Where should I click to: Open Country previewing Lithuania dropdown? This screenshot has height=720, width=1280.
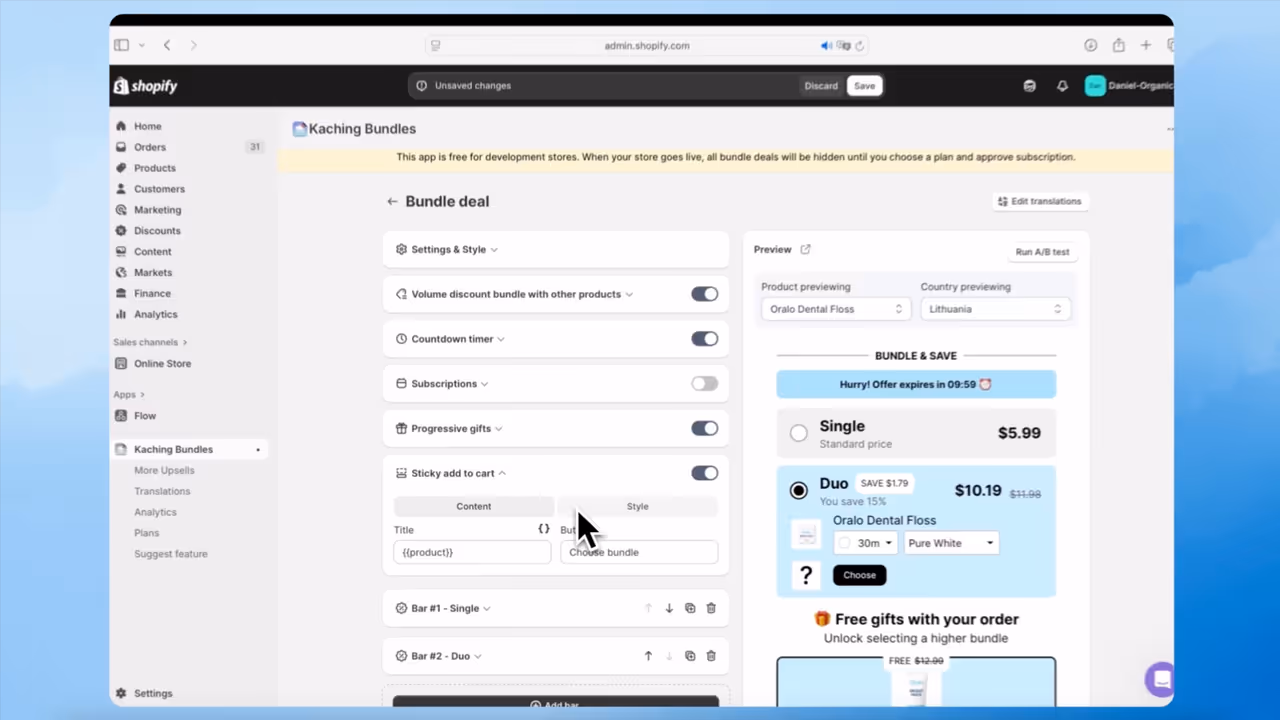995,309
